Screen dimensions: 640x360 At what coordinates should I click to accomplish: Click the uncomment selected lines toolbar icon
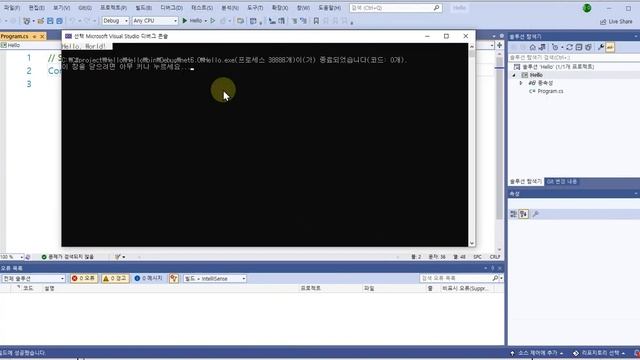[303, 20]
